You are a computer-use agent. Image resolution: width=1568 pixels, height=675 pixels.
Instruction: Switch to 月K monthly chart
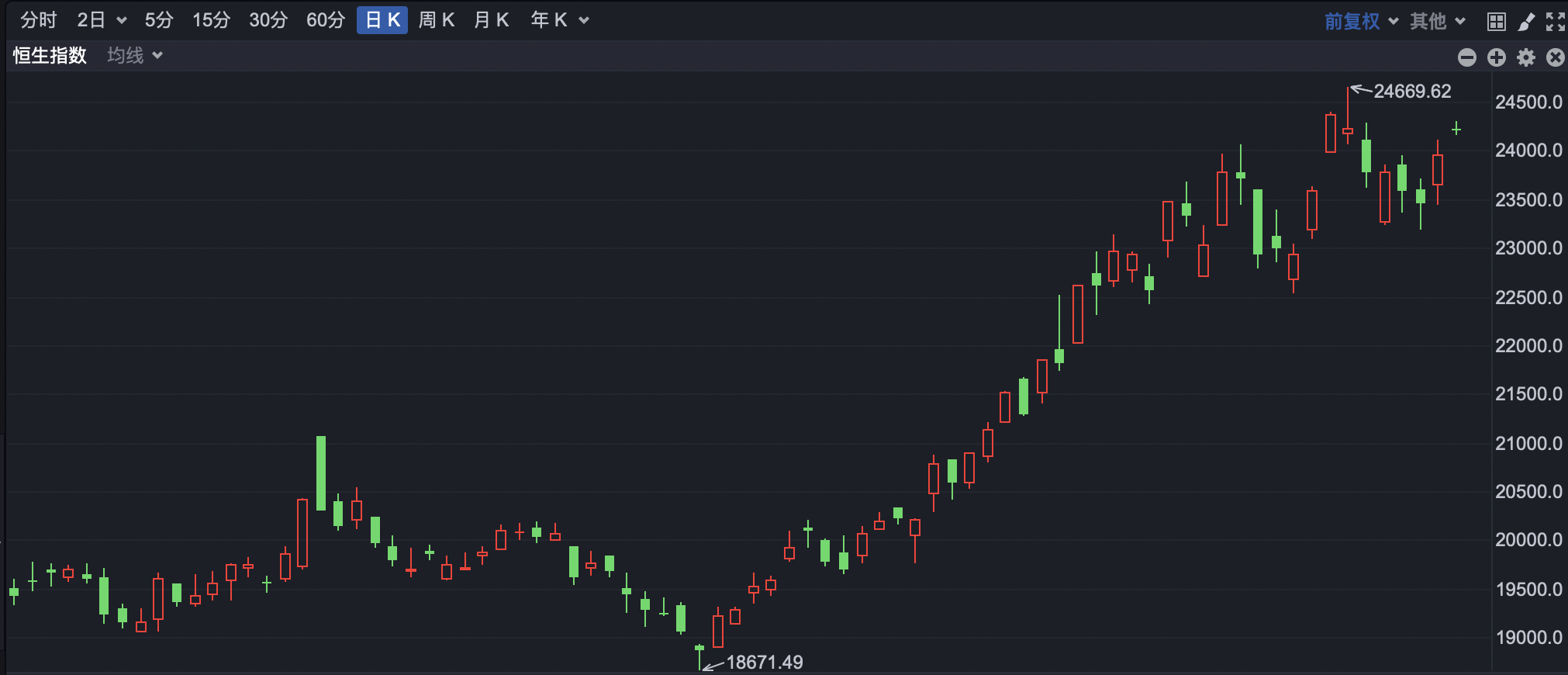click(491, 20)
